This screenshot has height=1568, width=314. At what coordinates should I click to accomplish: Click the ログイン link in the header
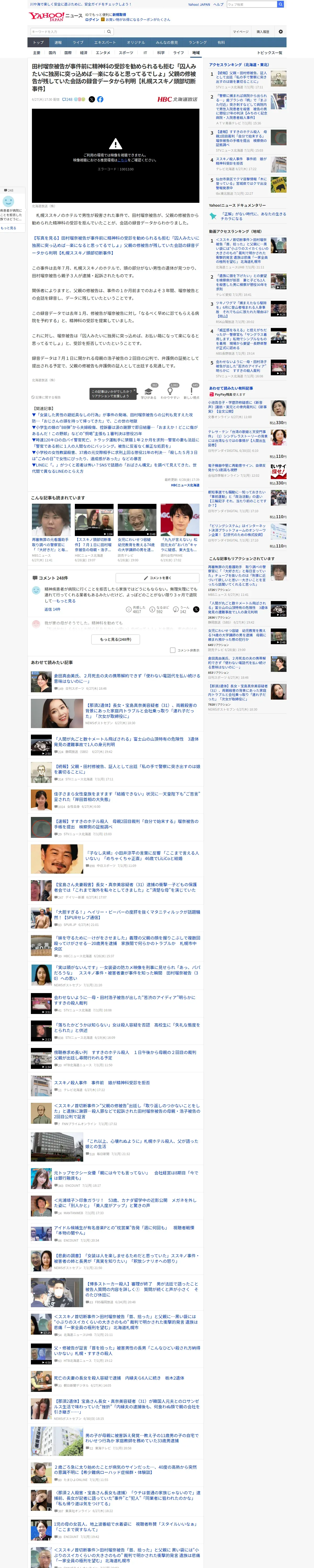tap(92, 20)
